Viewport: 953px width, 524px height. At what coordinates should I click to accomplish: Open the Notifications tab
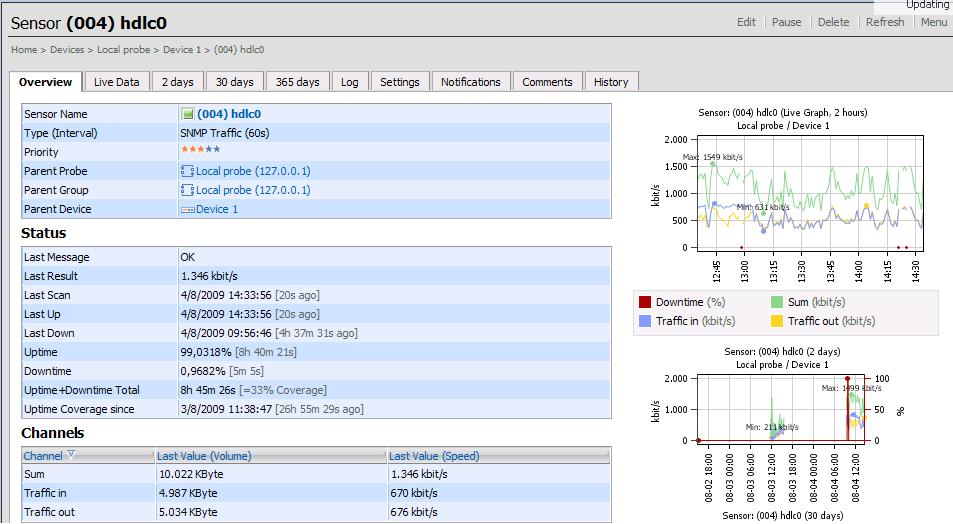coord(470,82)
